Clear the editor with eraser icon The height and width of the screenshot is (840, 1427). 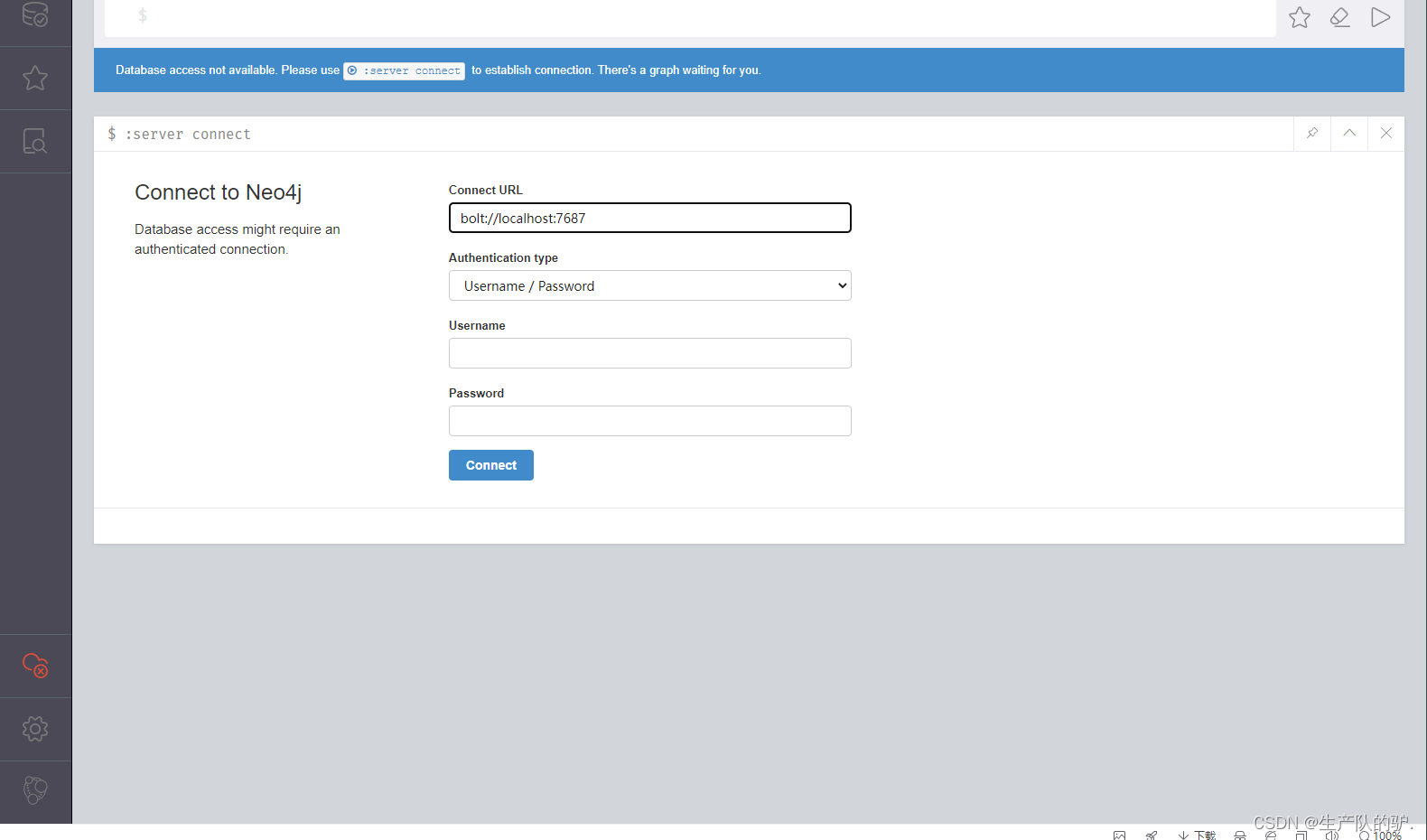1340,17
